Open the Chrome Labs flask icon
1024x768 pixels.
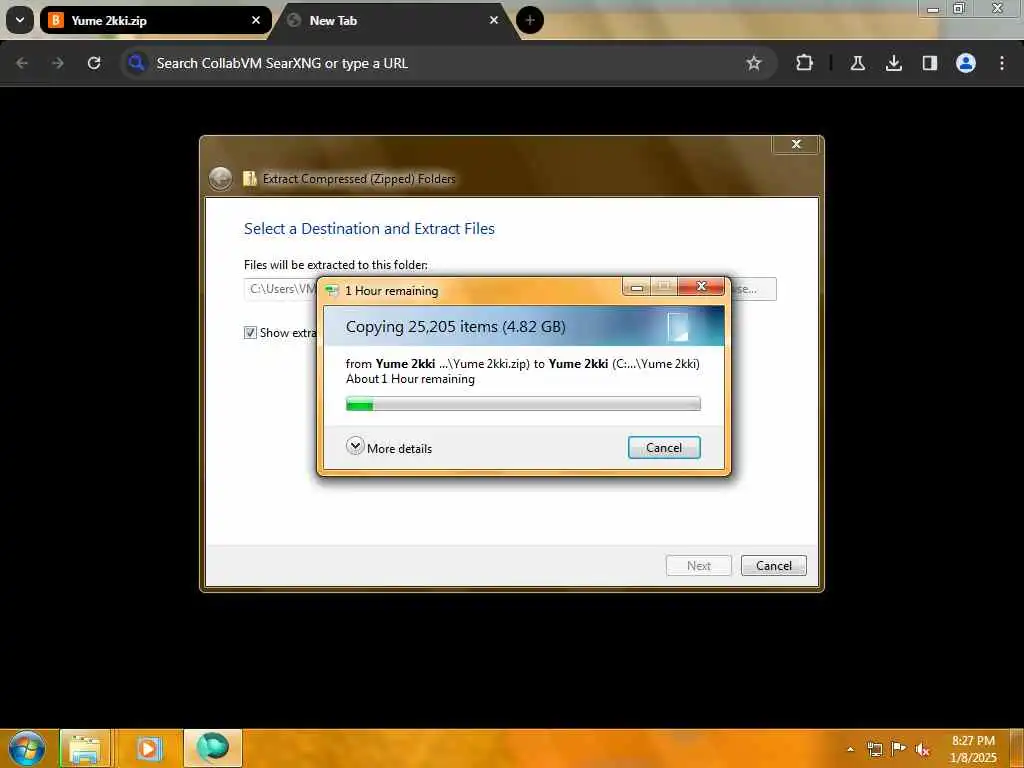point(857,63)
